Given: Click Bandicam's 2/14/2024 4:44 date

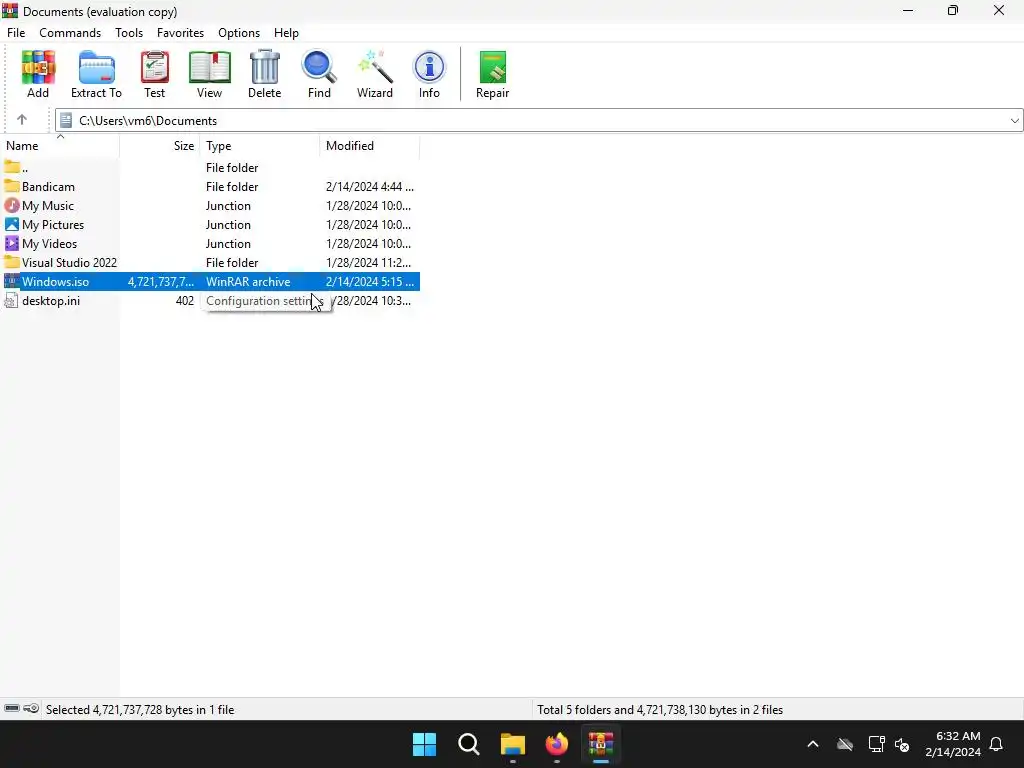Looking at the screenshot, I should (370, 187).
